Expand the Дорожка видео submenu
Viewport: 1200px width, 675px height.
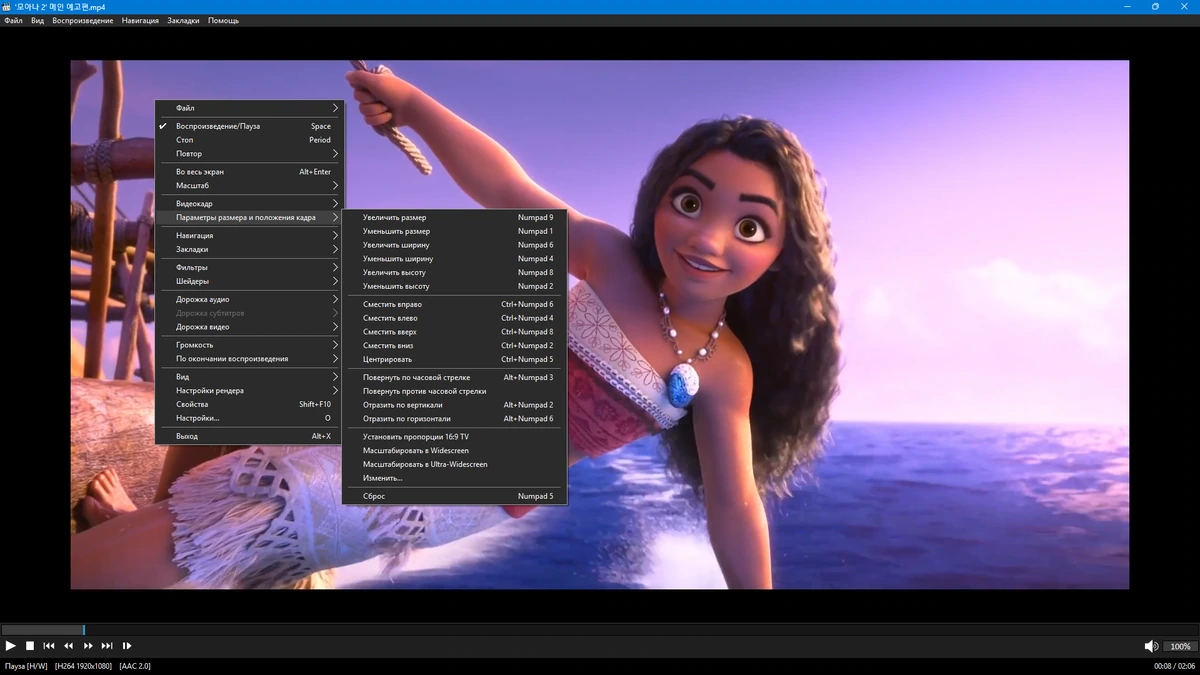[x=249, y=327]
